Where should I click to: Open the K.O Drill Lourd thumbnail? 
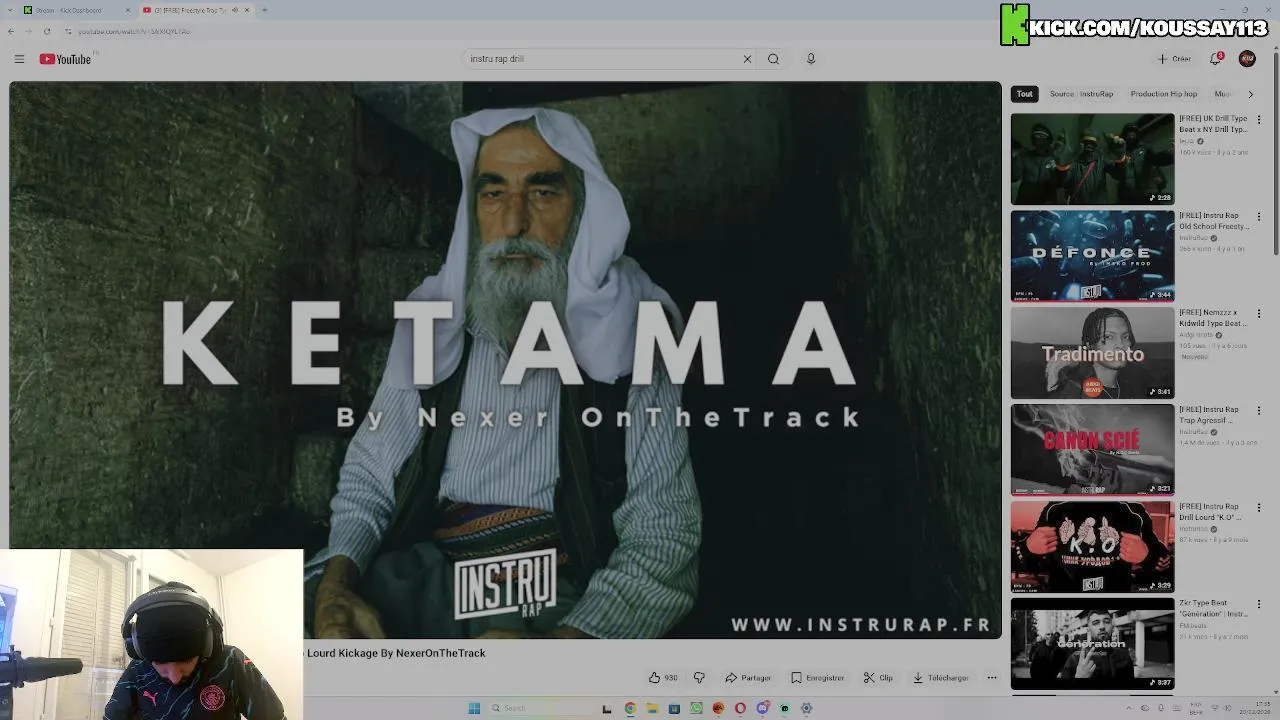(1092, 547)
